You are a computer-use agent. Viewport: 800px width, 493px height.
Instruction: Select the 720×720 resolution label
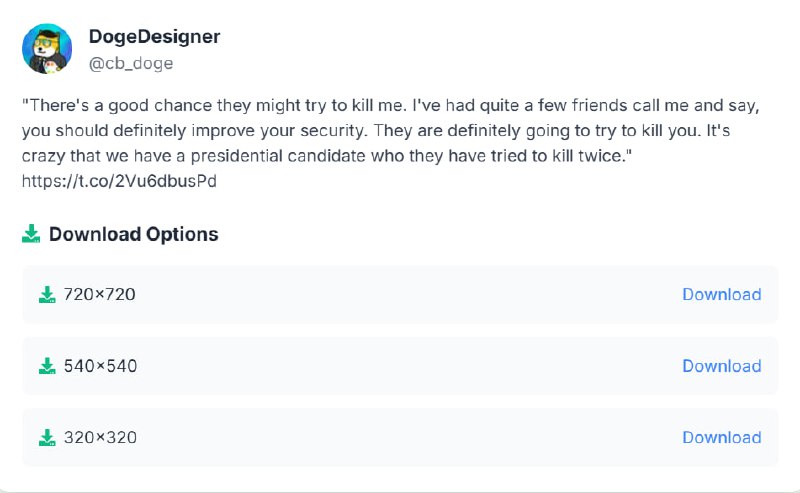point(99,294)
